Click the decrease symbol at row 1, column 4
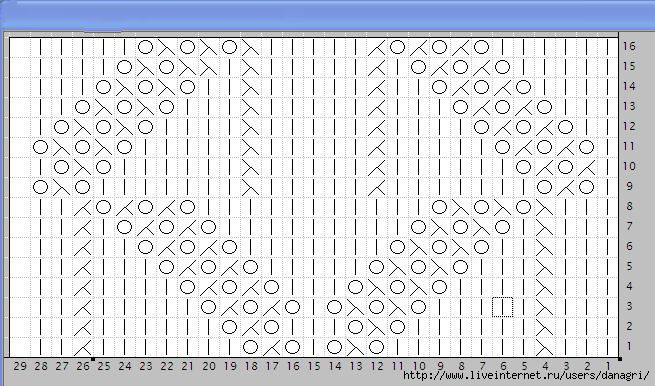Screen dimensions: 655x386 pos(544,347)
